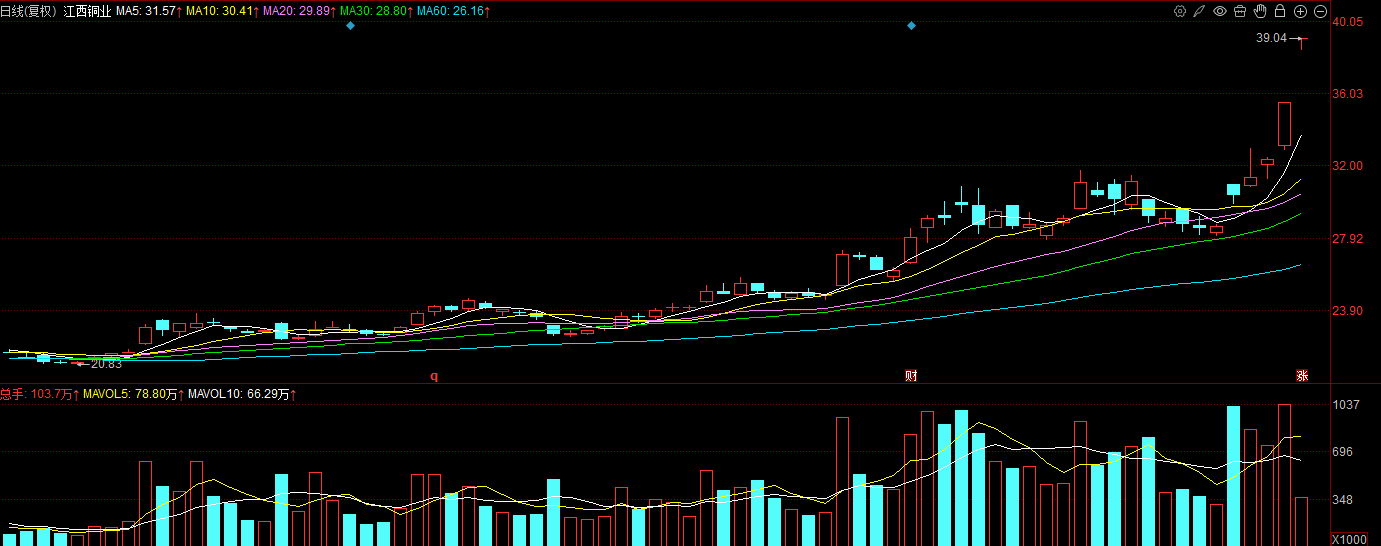Open the toolbox briefcase icon

[x=1240, y=11]
